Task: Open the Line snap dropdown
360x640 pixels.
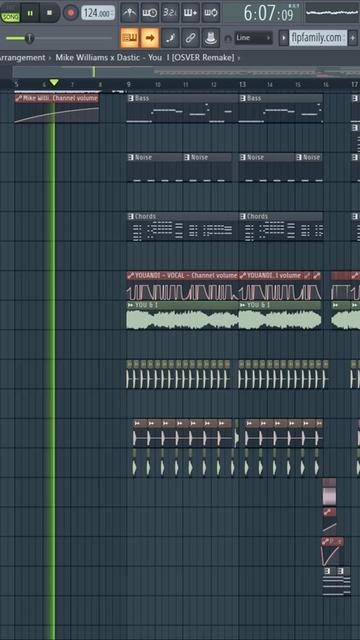Action: [x=253, y=38]
